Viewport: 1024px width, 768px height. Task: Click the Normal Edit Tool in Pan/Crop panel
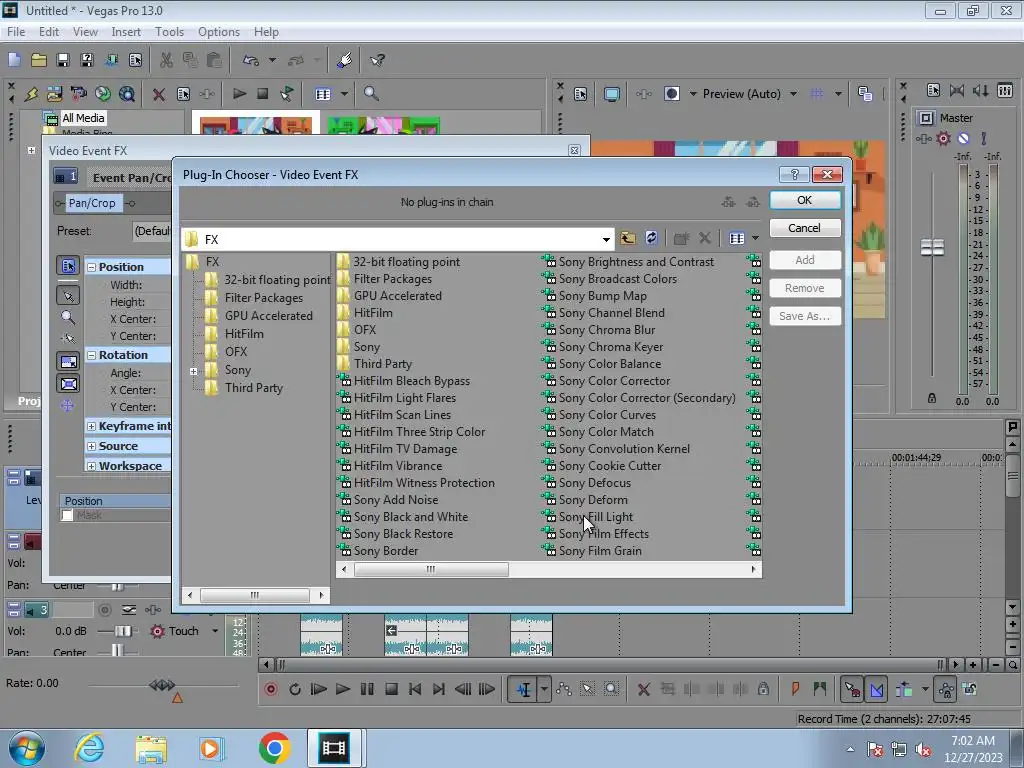(x=68, y=296)
